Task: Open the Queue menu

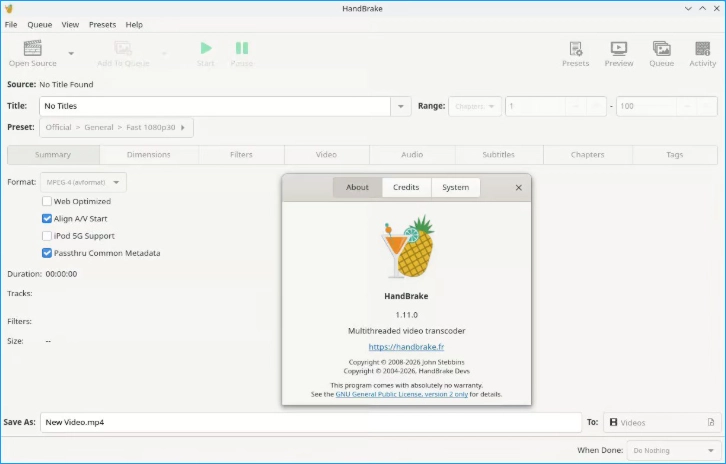Action: (39, 25)
